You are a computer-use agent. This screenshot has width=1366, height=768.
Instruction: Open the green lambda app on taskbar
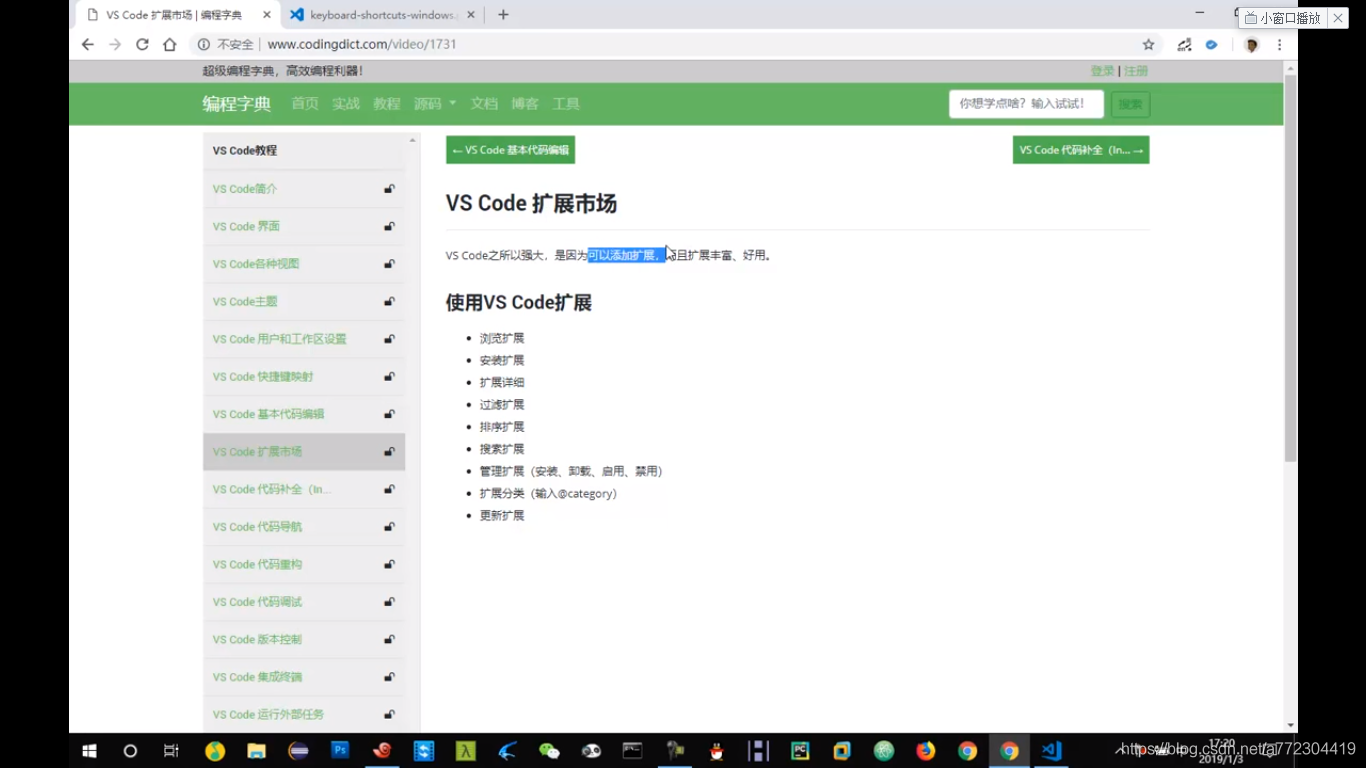point(466,750)
